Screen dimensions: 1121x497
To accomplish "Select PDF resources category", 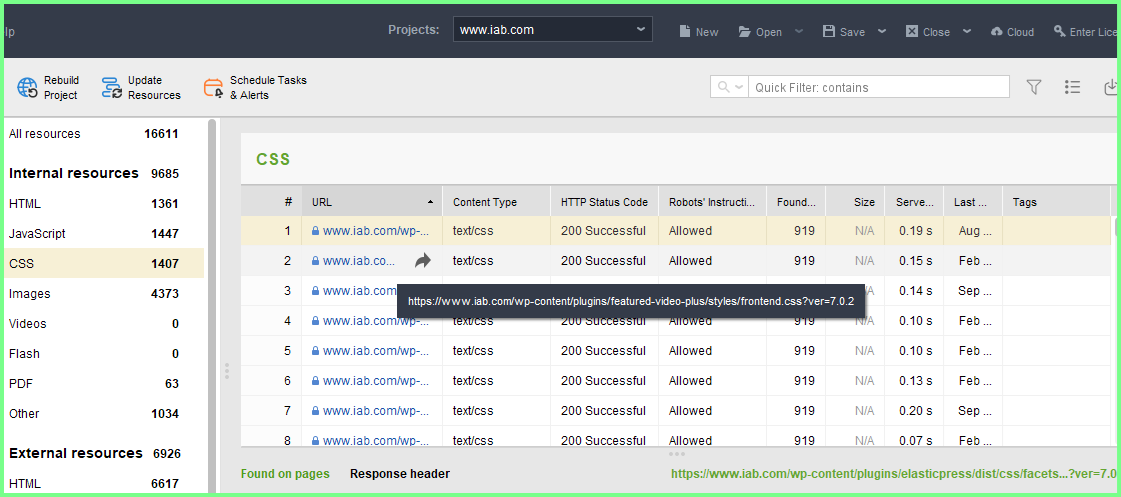I will pos(104,384).
